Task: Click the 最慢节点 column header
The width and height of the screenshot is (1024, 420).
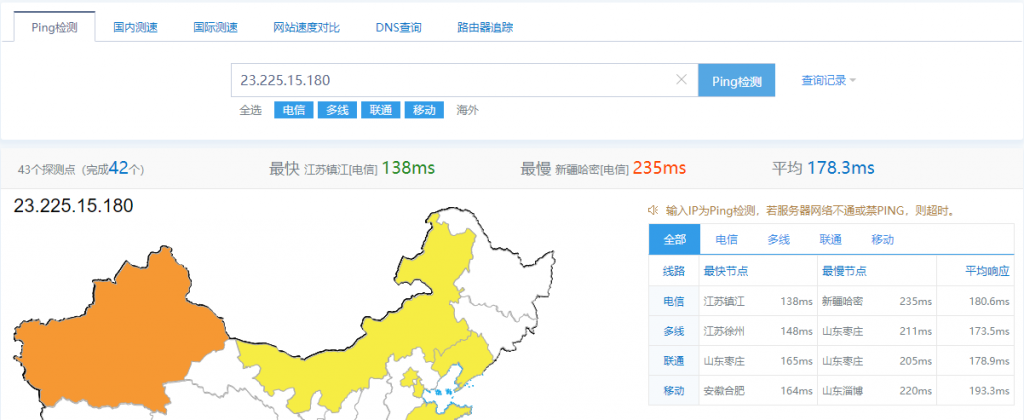Action: (844, 271)
